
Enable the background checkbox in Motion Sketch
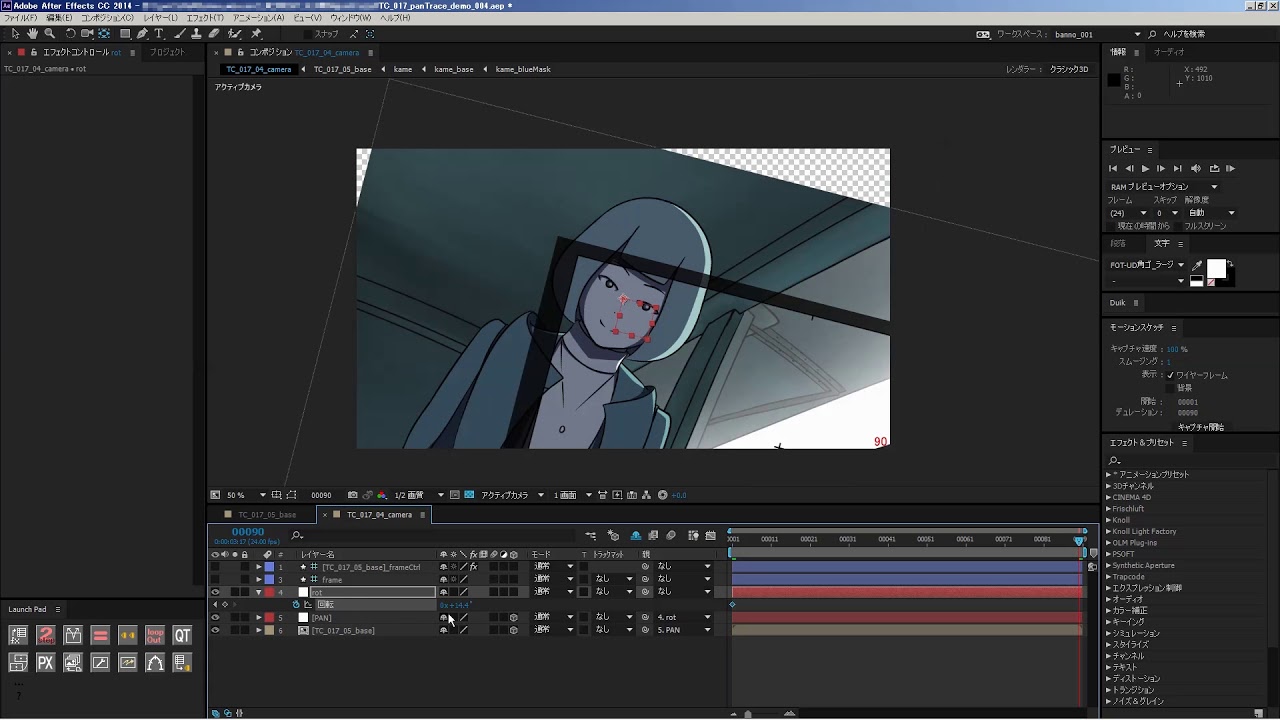click(1170, 388)
